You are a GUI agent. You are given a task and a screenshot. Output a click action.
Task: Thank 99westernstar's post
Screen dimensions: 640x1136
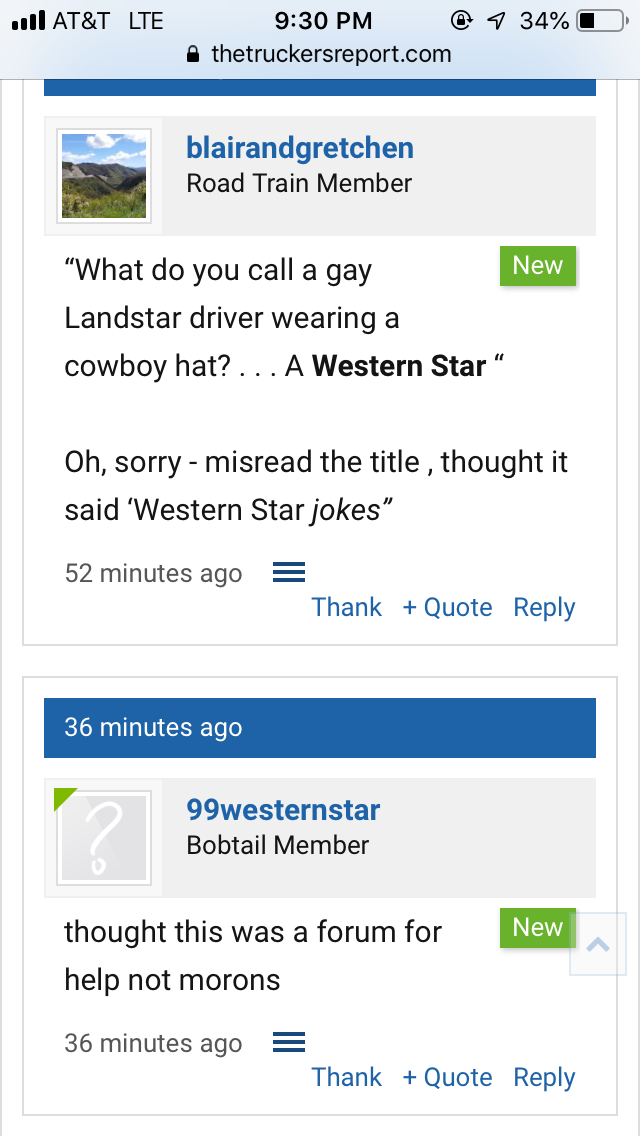tap(346, 1077)
